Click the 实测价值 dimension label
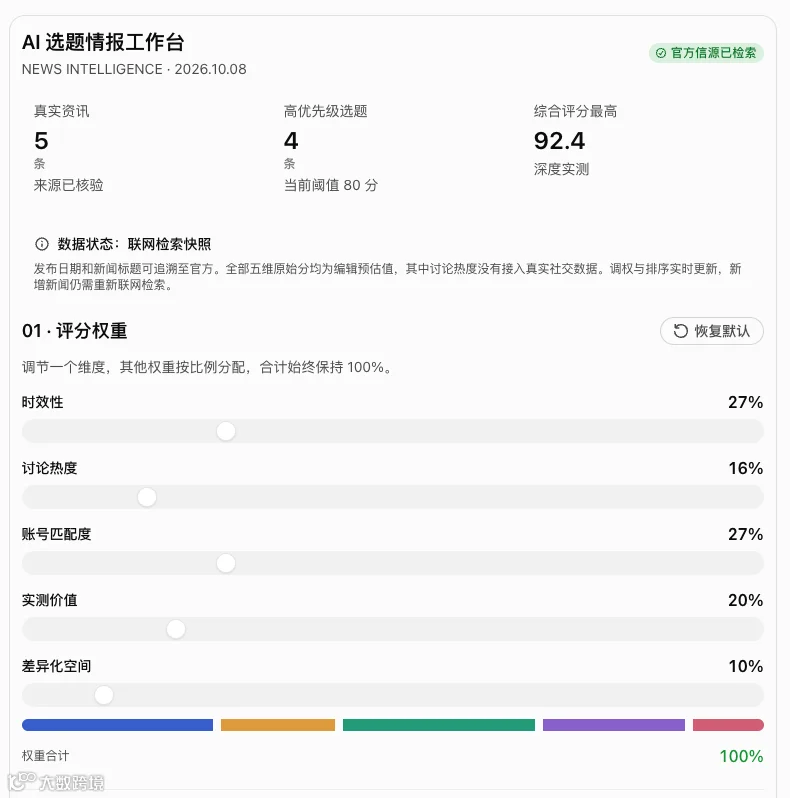The height and width of the screenshot is (798, 790). (49, 600)
